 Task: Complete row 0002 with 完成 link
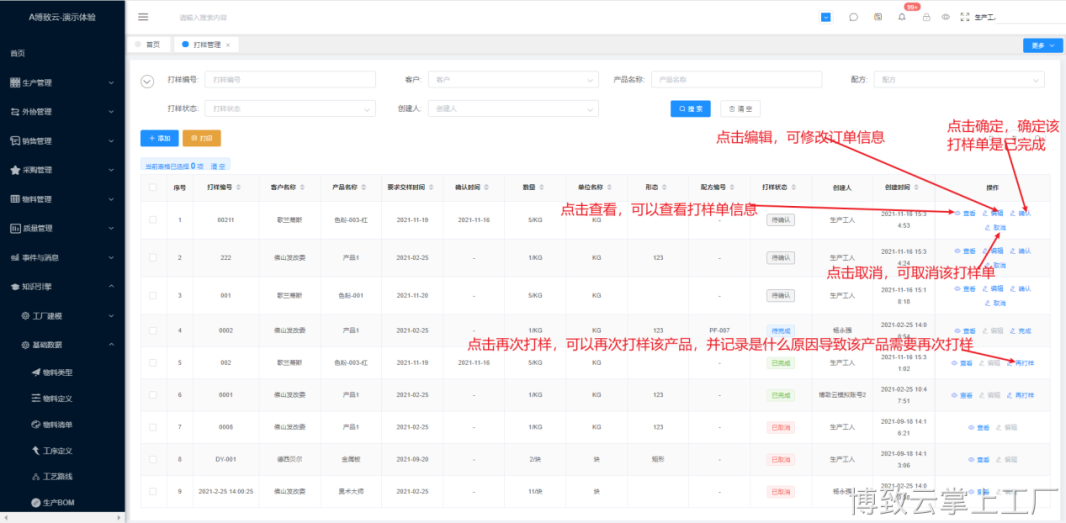tap(1020, 331)
